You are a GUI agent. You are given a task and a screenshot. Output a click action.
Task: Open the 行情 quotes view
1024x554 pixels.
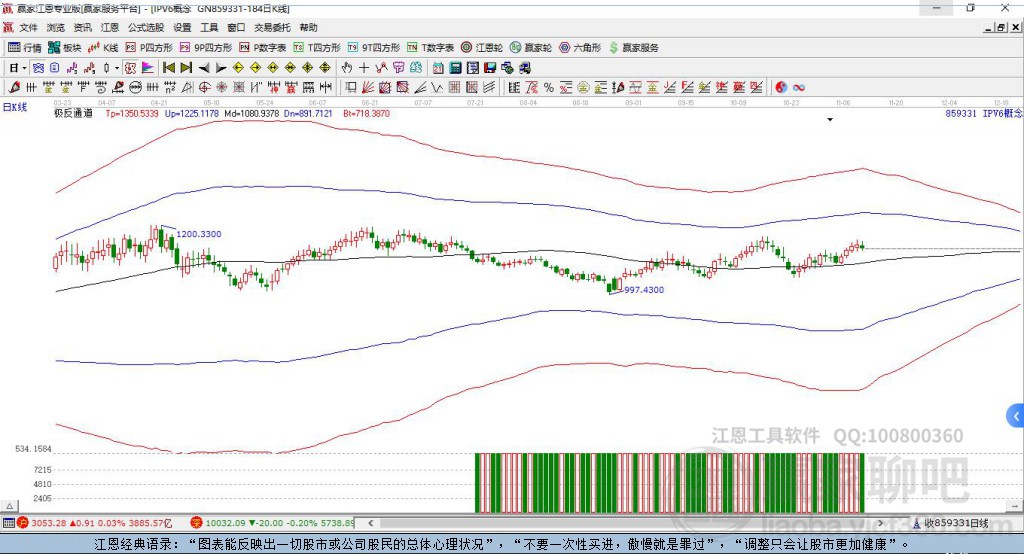(x=24, y=48)
